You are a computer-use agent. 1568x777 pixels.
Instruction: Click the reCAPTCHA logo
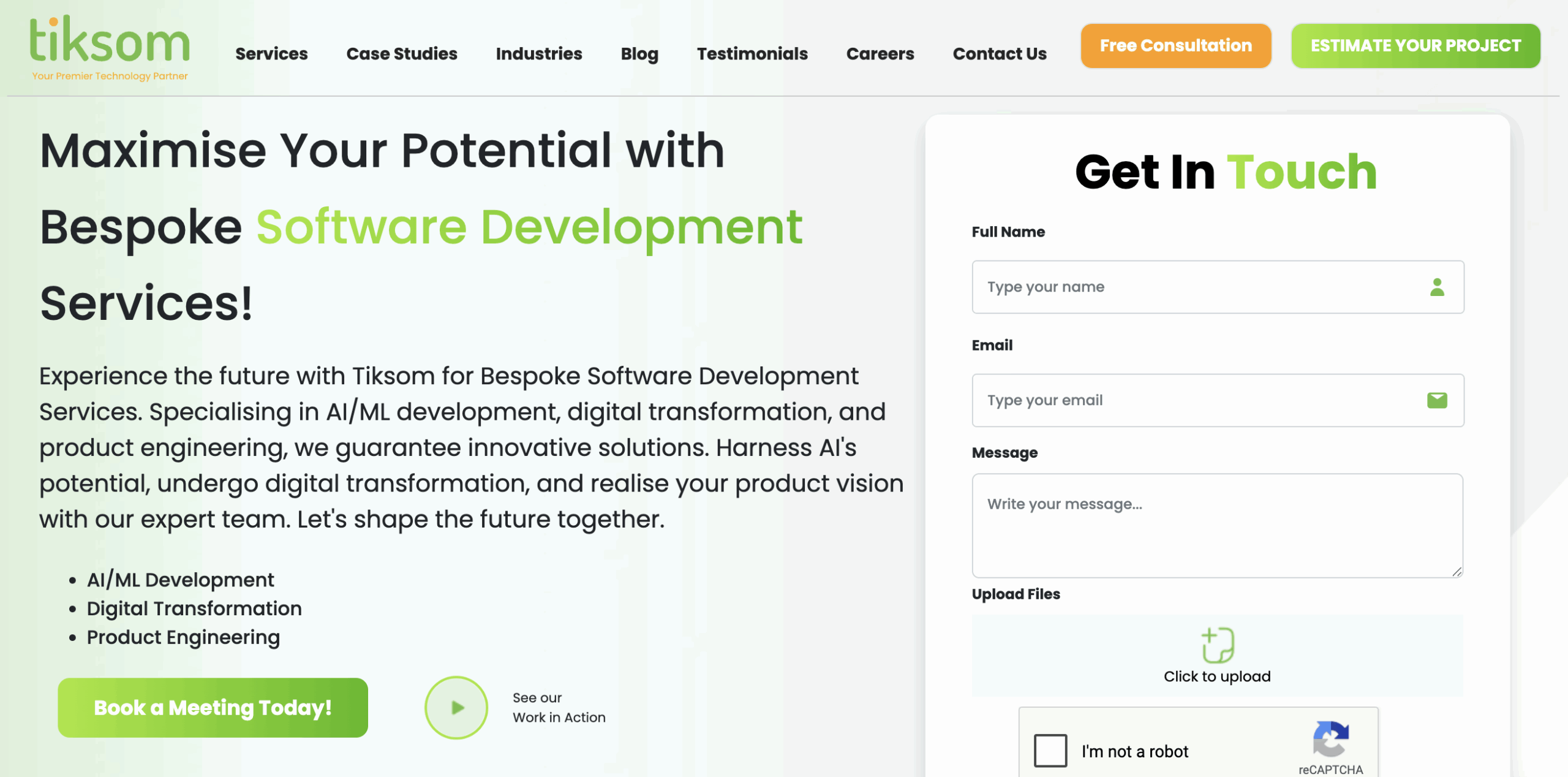(x=1330, y=739)
